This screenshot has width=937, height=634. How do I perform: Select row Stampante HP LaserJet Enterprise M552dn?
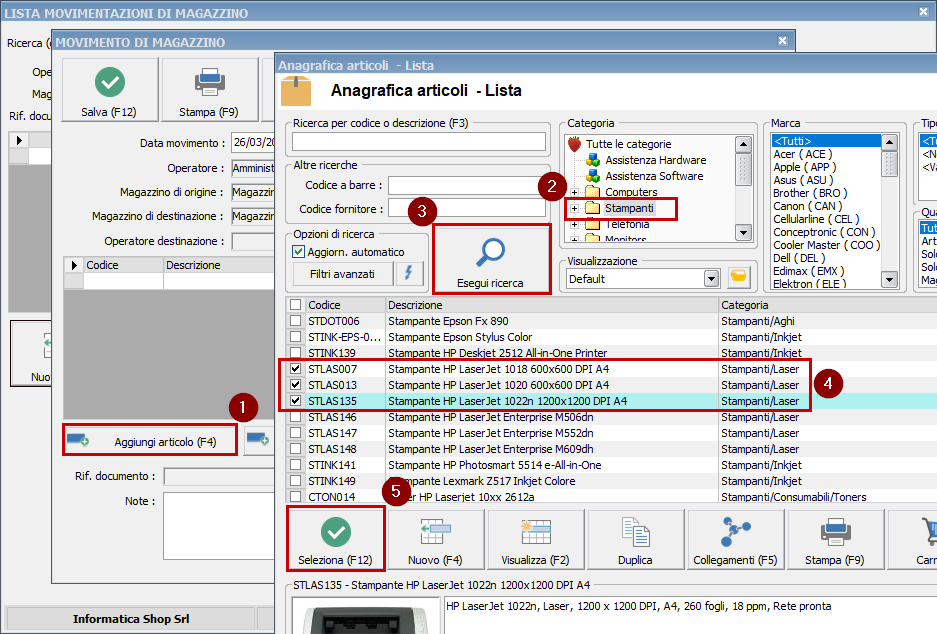pos(611,433)
